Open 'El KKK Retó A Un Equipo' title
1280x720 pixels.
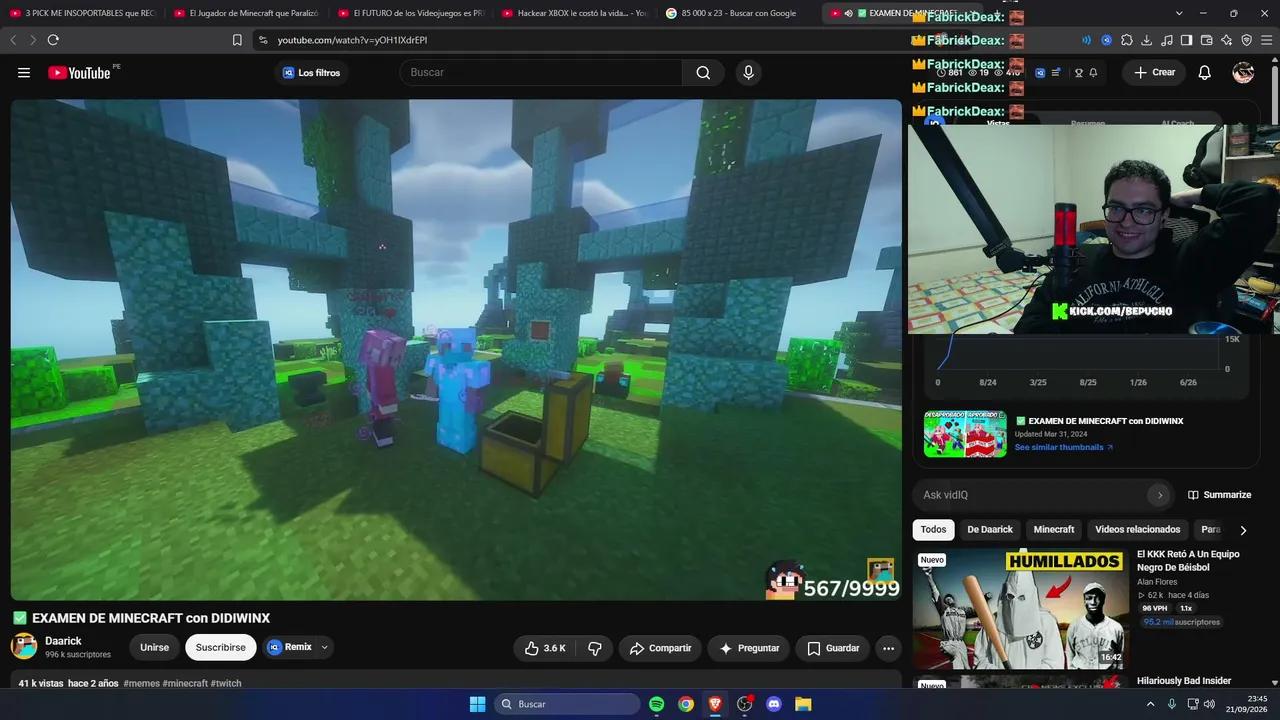(x=1188, y=561)
